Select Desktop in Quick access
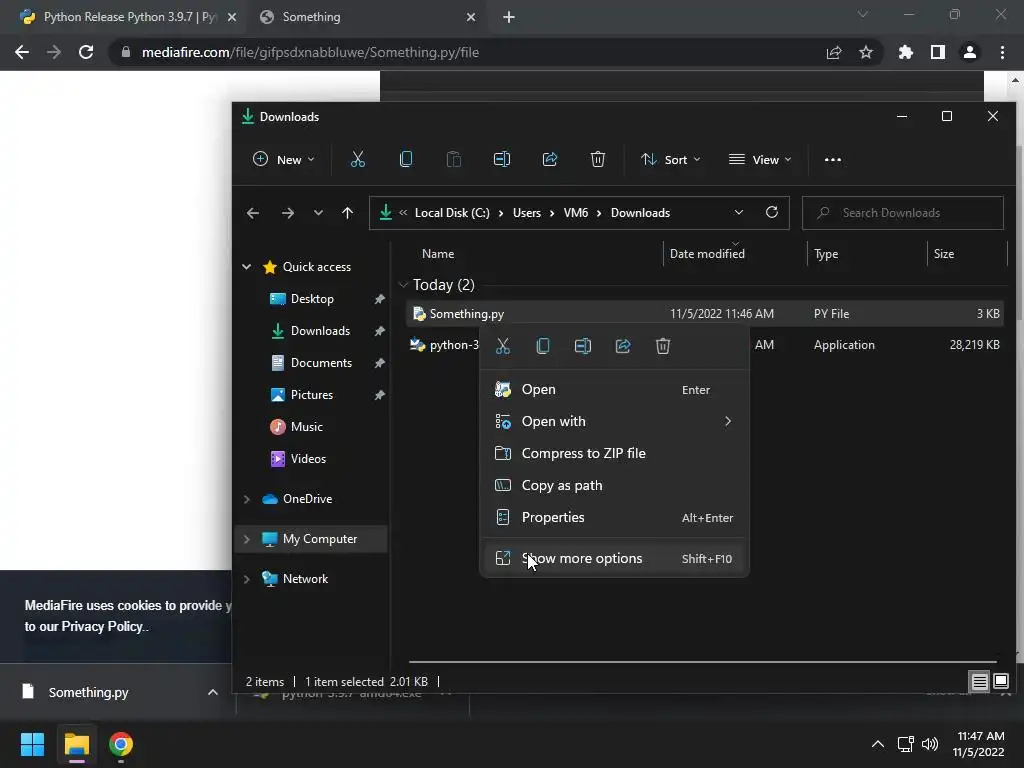This screenshot has width=1024, height=768. (x=312, y=299)
